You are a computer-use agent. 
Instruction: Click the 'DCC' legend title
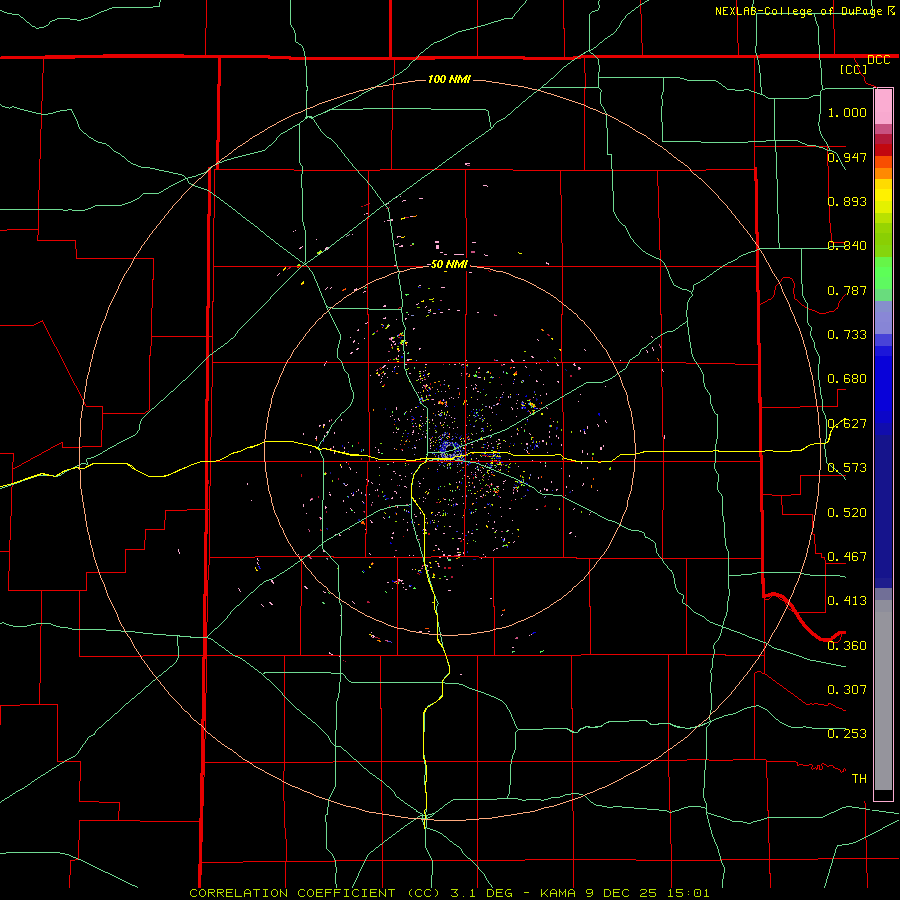click(878, 60)
